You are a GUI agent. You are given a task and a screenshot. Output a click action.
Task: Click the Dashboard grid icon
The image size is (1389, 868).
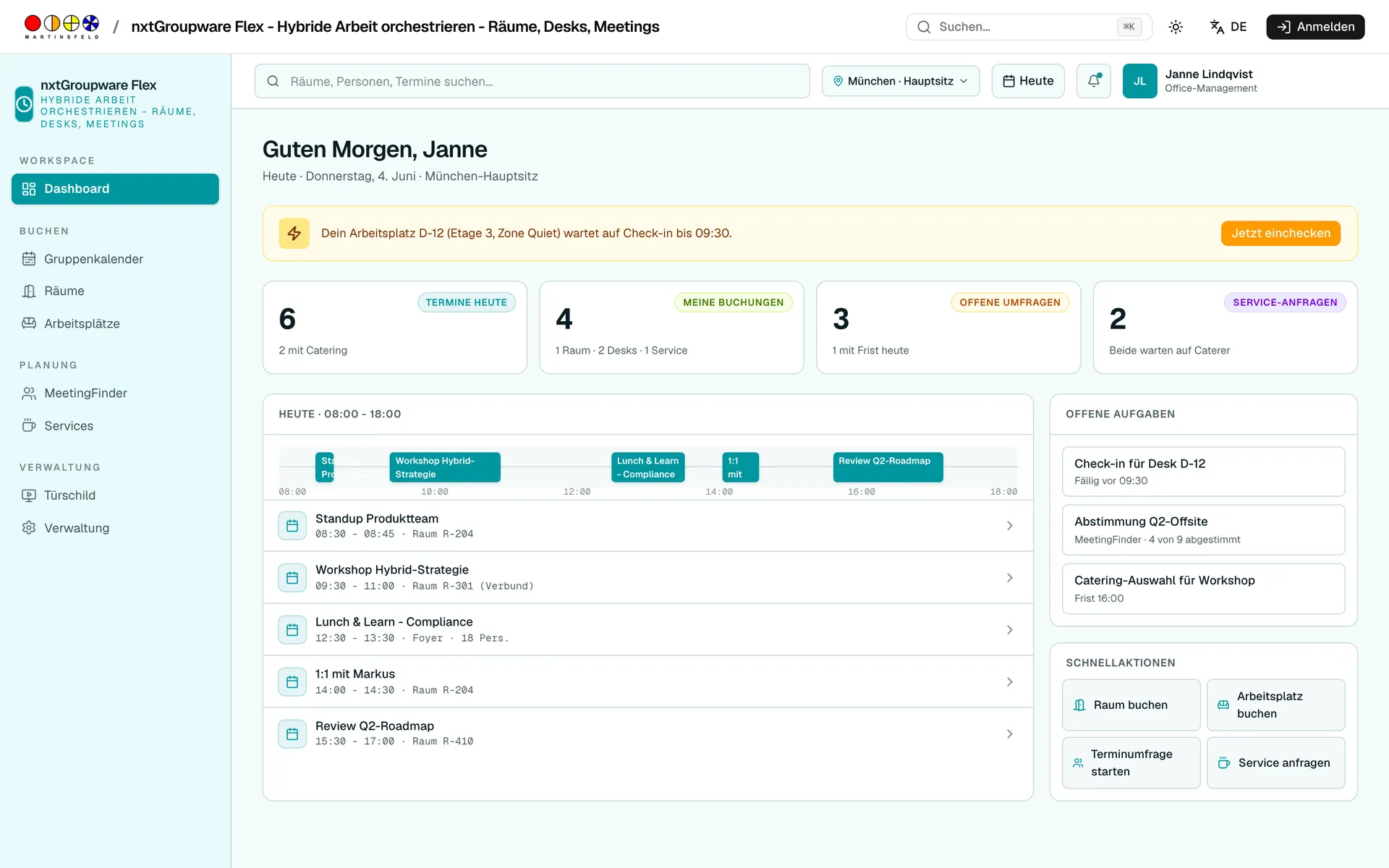point(29,189)
